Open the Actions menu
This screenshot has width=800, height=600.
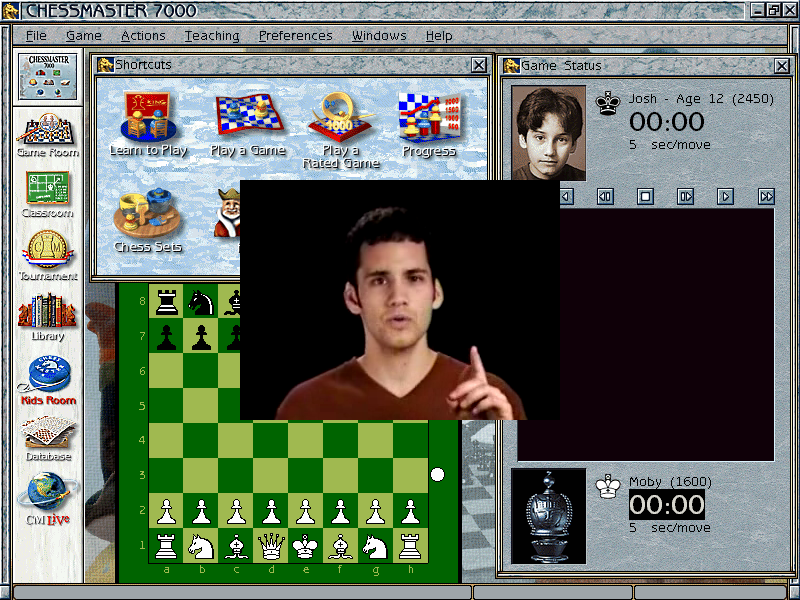[143, 36]
